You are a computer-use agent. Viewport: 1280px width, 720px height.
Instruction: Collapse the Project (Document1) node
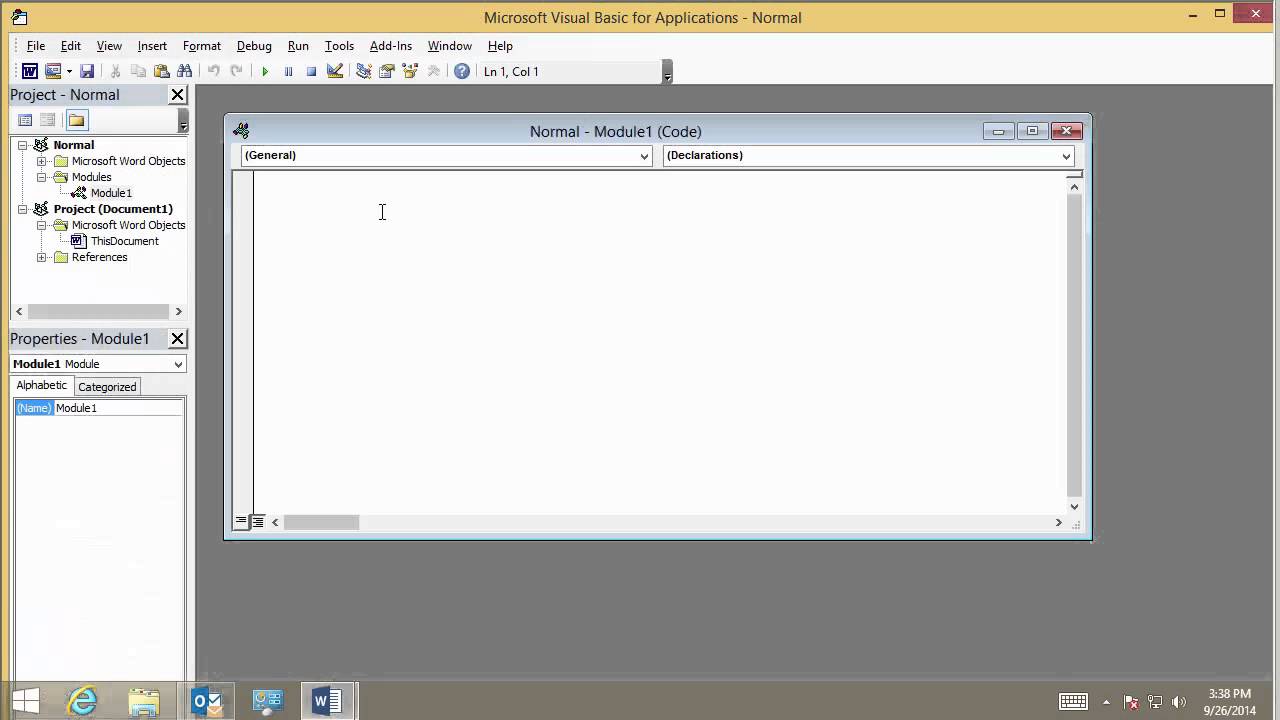point(23,209)
